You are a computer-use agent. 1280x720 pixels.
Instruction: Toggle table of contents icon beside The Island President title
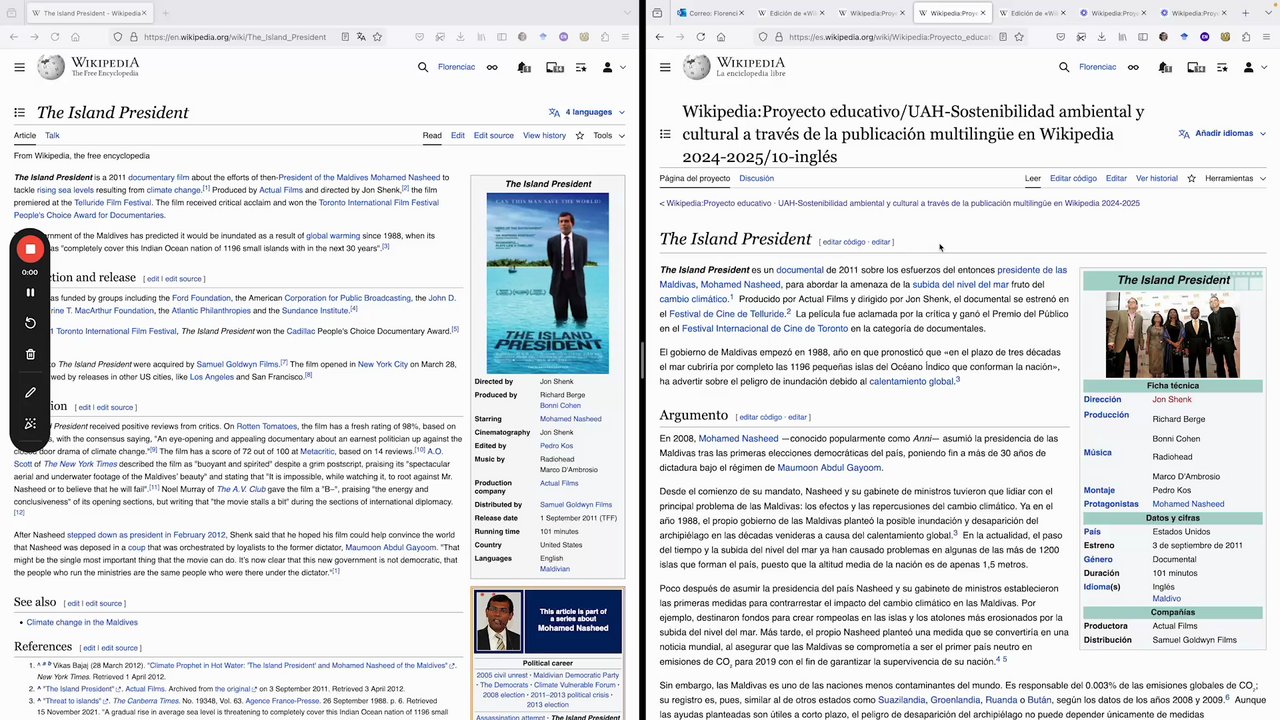tap(19, 112)
